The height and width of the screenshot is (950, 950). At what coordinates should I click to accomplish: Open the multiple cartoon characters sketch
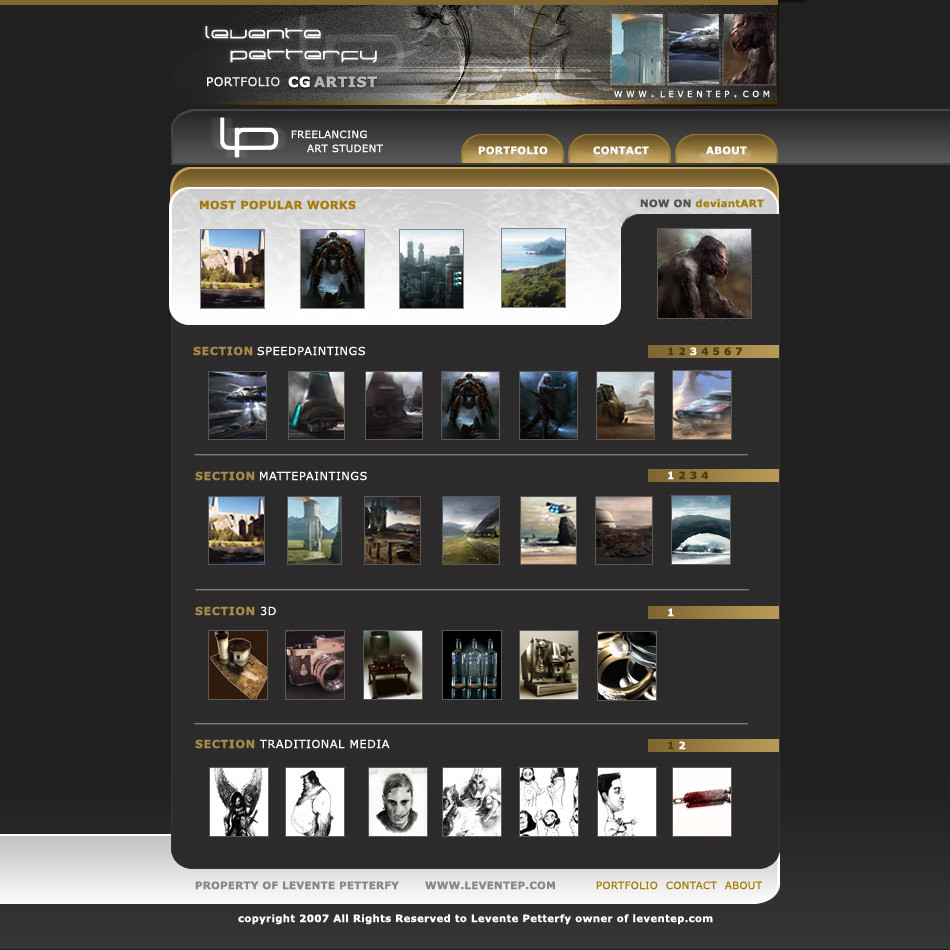[548, 802]
